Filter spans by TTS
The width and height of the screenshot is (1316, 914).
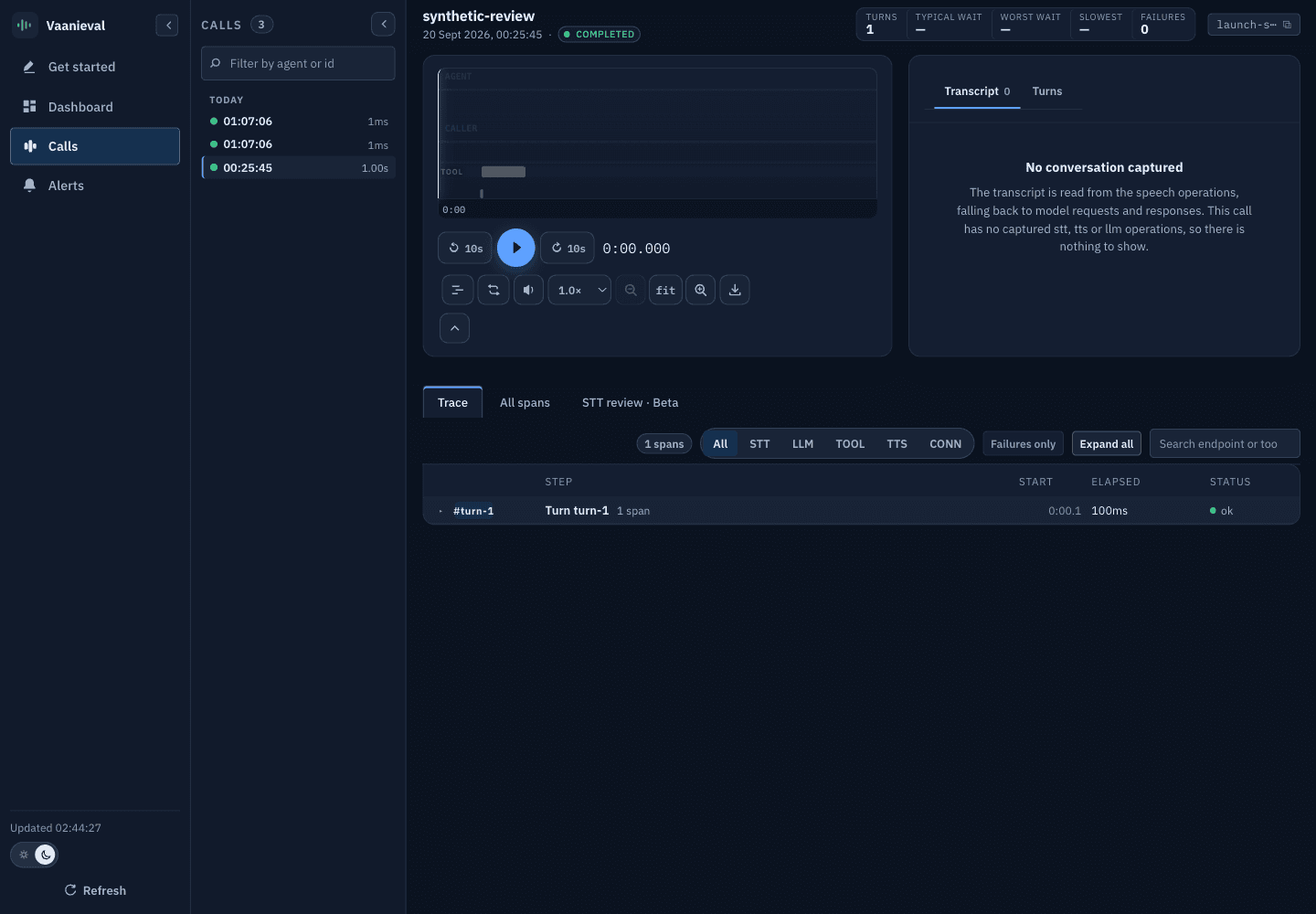[x=897, y=444]
